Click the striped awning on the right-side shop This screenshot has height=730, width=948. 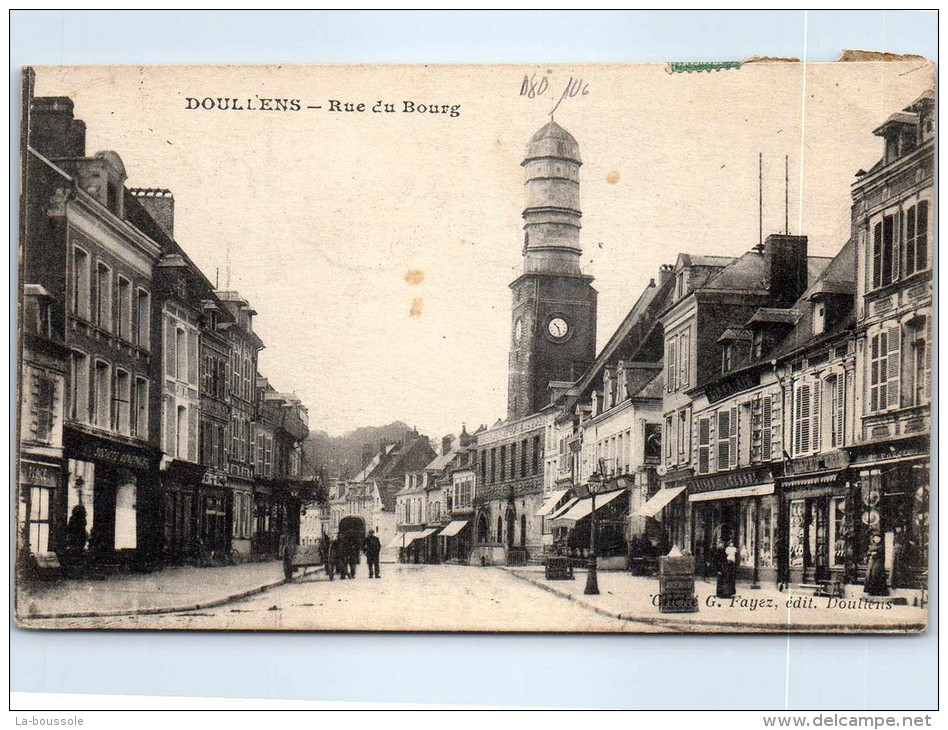point(658,501)
